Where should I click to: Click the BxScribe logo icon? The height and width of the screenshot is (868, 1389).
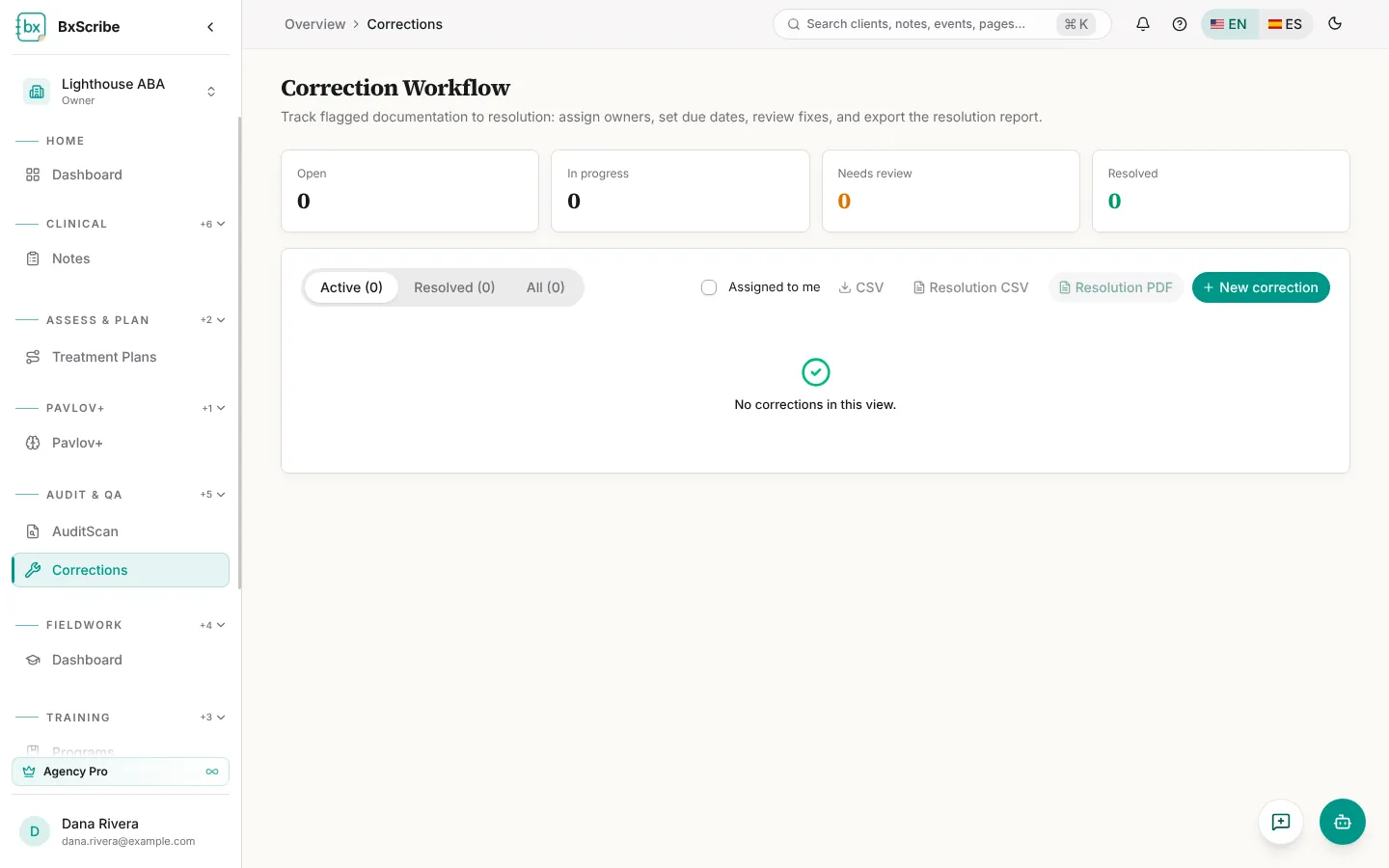coord(31,27)
